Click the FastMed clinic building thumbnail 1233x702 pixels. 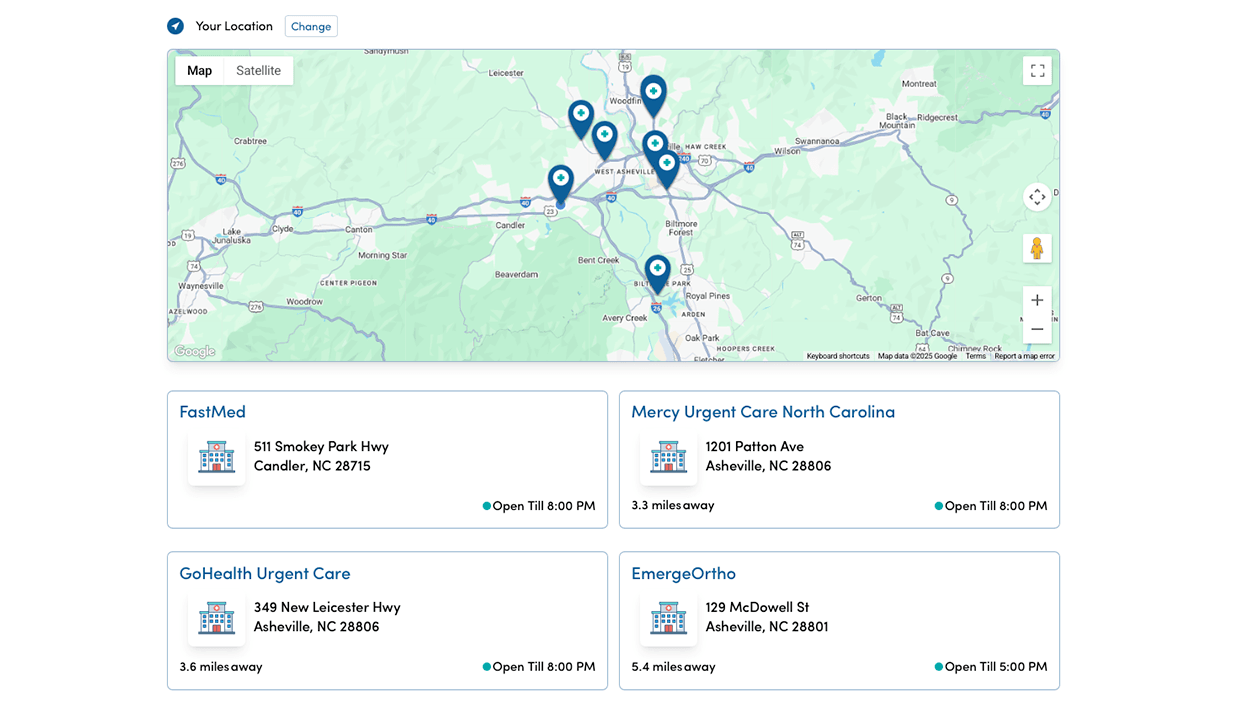[x=216, y=457]
